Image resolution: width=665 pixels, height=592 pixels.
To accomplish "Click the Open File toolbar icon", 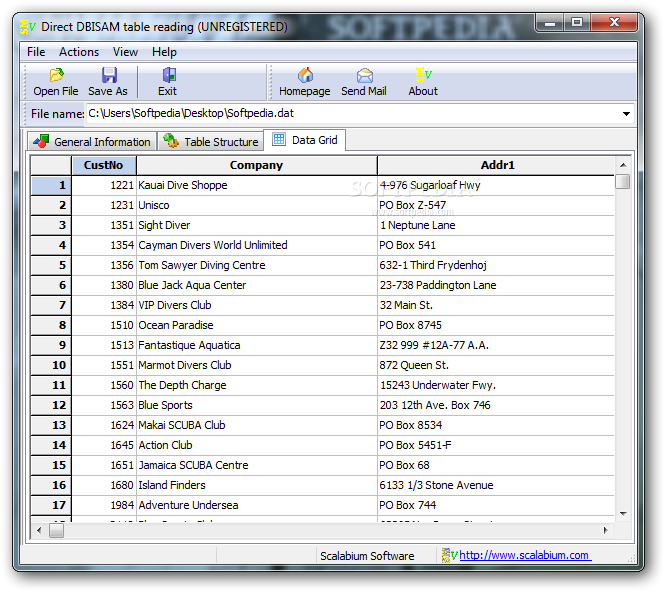I will 56,75.
